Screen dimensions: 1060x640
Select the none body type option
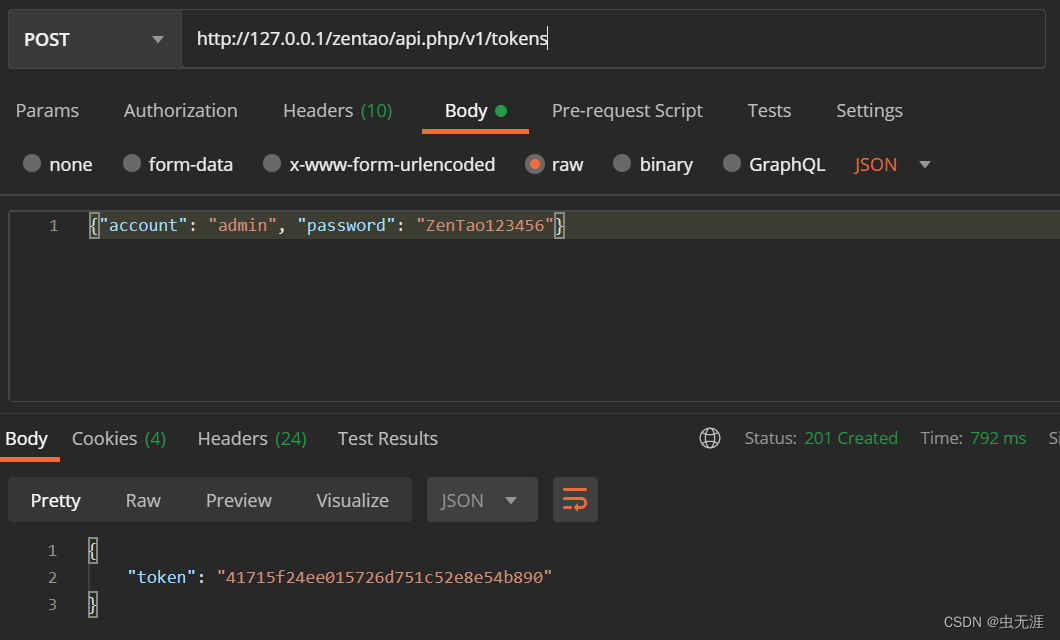point(32,164)
